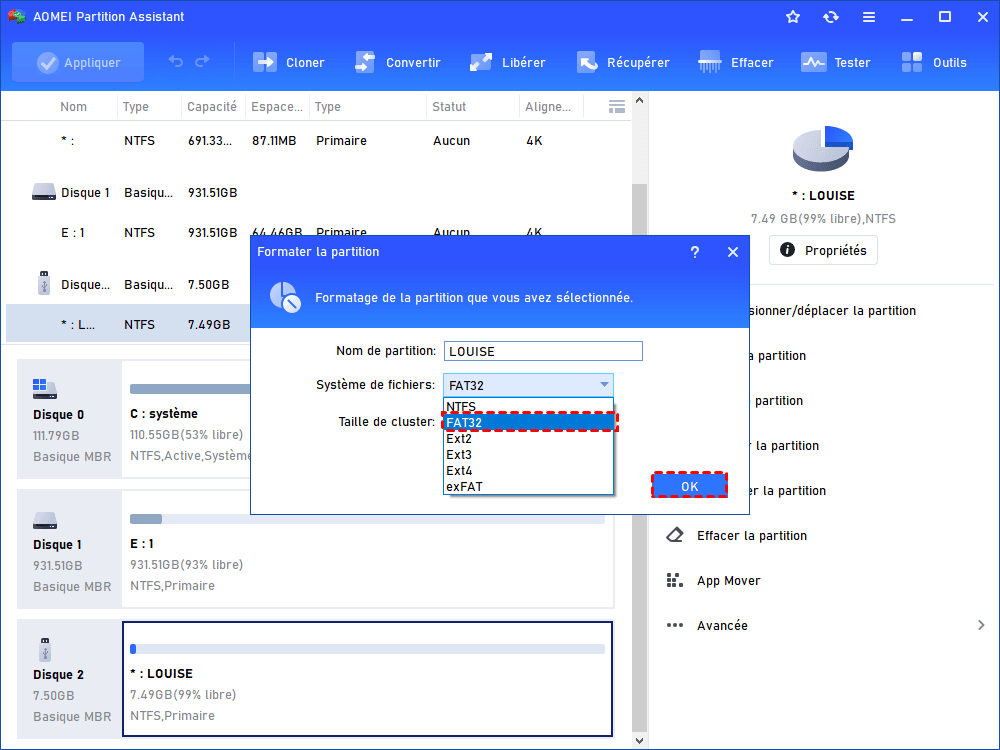Click the Nom de partition input field

pyautogui.click(x=543, y=351)
